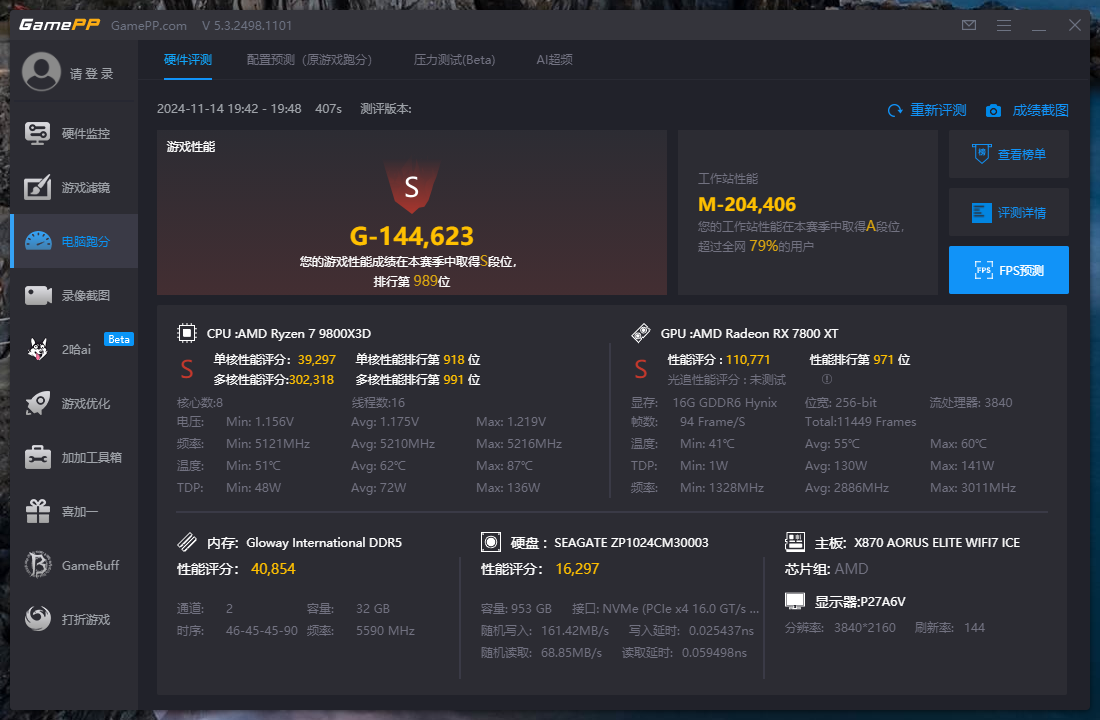Click the 显示器 monitor icon
The height and width of the screenshot is (720, 1100).
(795, 601)
